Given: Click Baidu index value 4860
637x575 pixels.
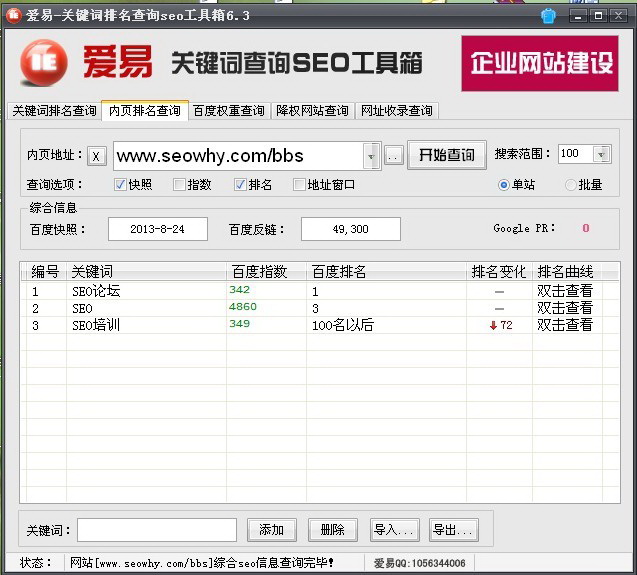Looking at the screenshot, I should click(243, 306).
